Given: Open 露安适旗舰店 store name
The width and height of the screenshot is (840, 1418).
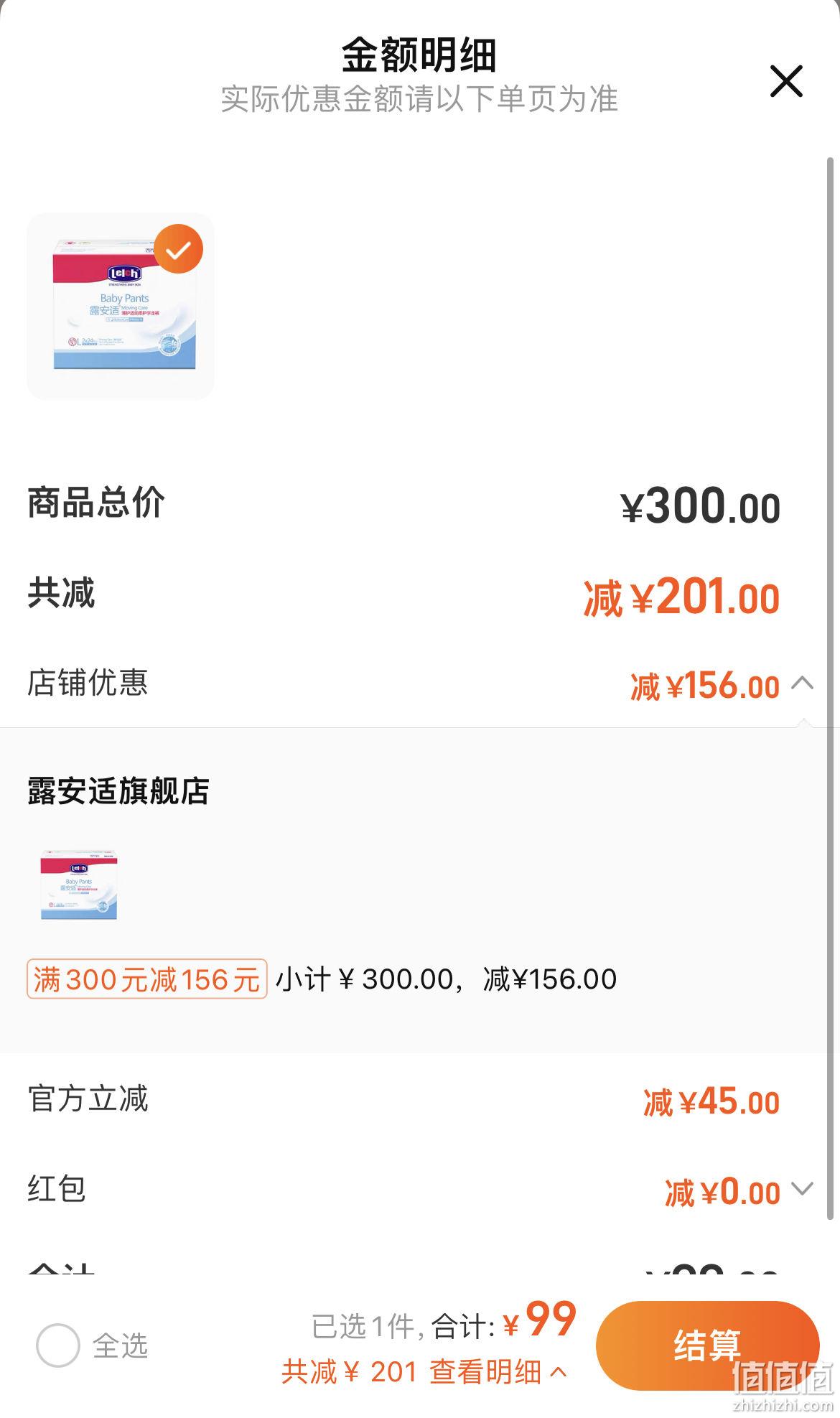Looking at the screenshot, I should 118,791.
